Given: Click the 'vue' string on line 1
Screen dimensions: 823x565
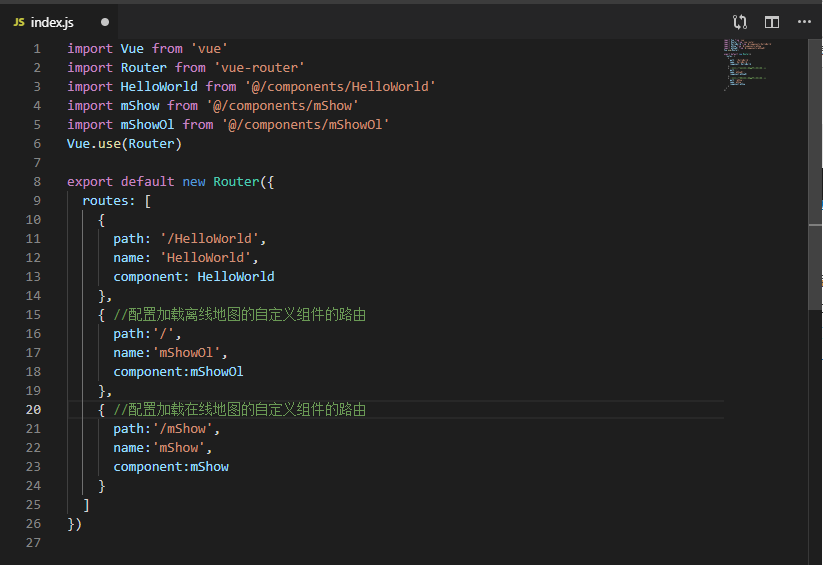Looking at the screenshot, I should coord(209,49).
